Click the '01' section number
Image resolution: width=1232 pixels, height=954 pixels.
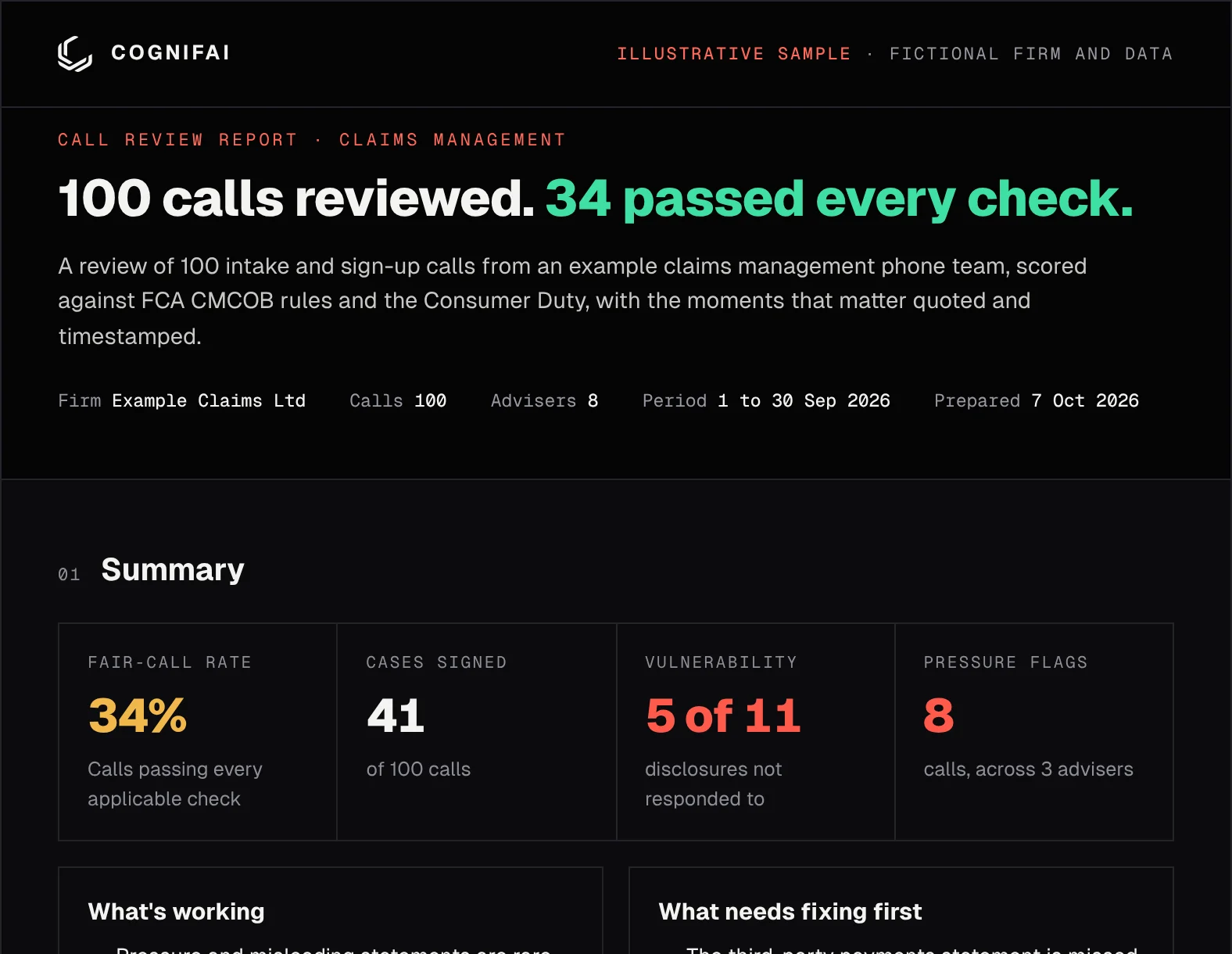point(69,575)
